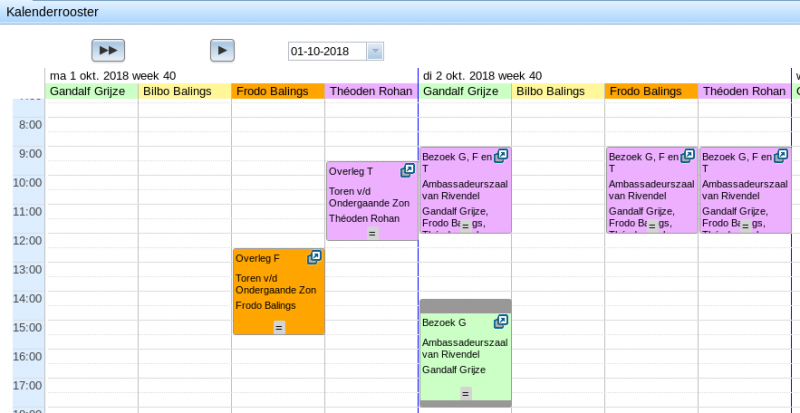Click Monday Bilbo Balings column header
Screen dimensions: 800x413
click(185, 91)
